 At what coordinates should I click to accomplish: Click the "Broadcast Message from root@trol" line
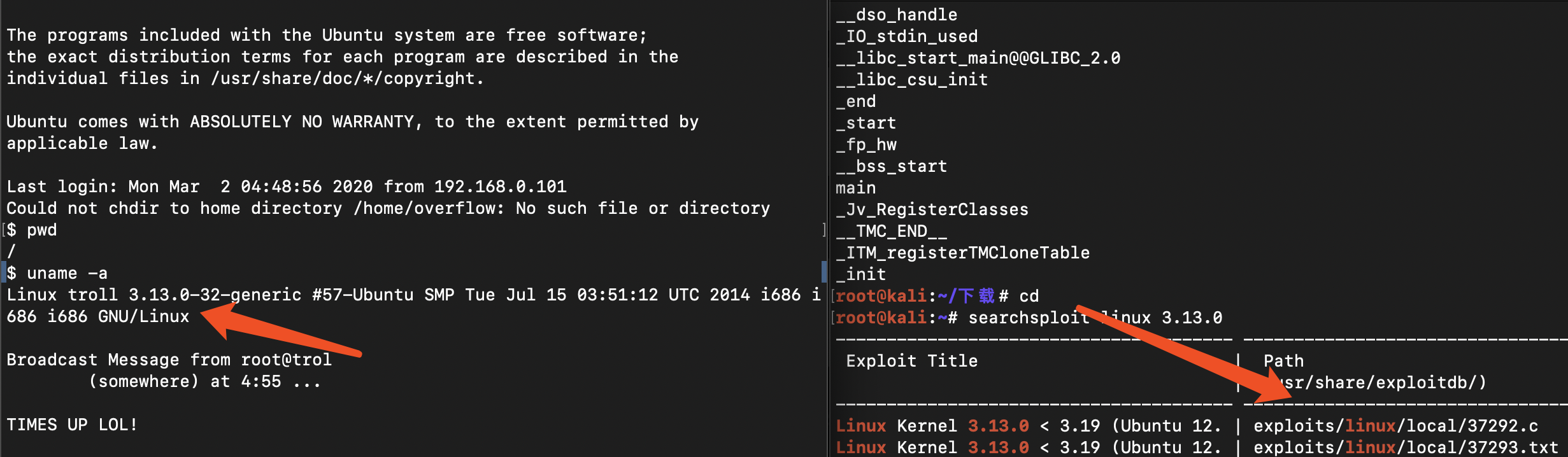pyautogui.click(x=169, y=360)
